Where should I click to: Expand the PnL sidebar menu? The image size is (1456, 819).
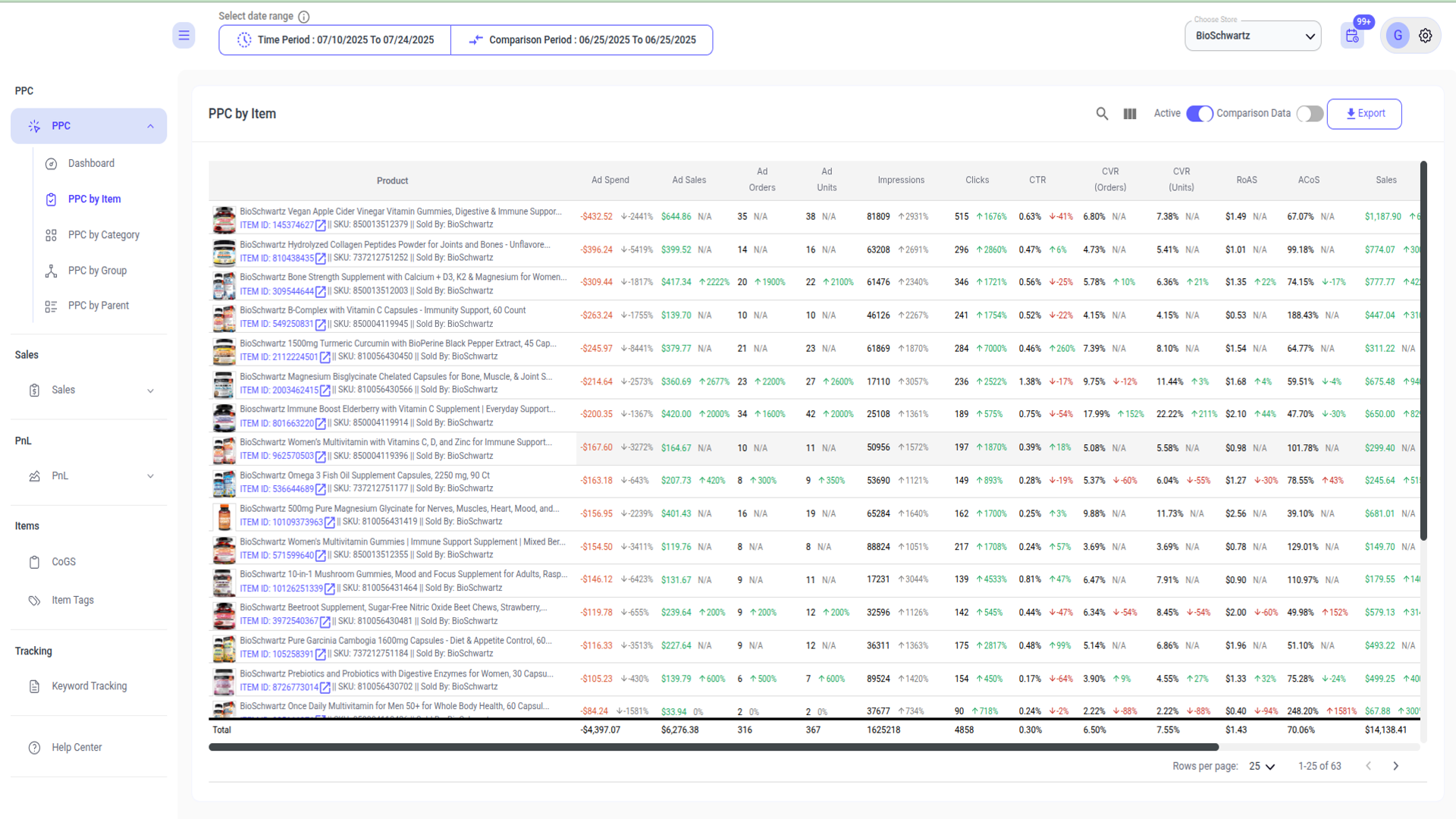coord(89,476)
